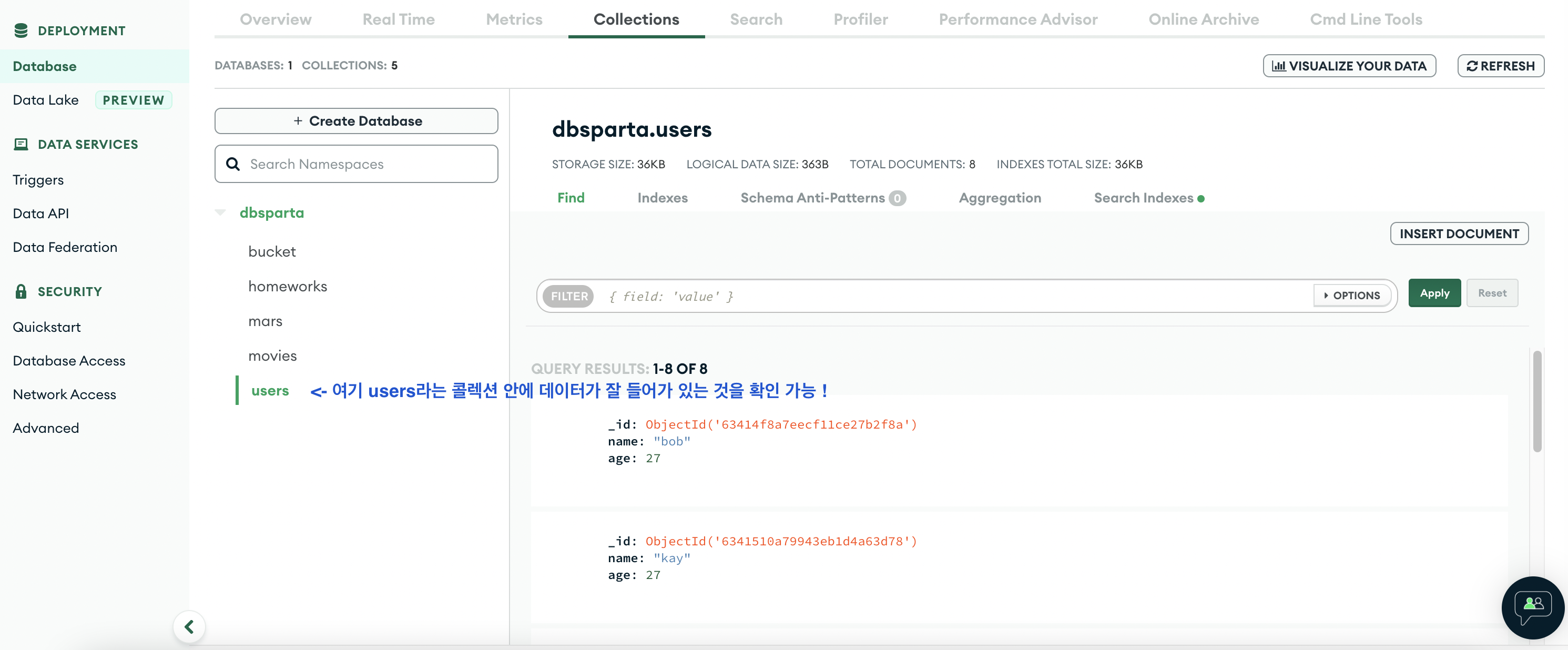Expand the filter OPTIONS dropdown

pyautogui.click(x=1351, y=296)
